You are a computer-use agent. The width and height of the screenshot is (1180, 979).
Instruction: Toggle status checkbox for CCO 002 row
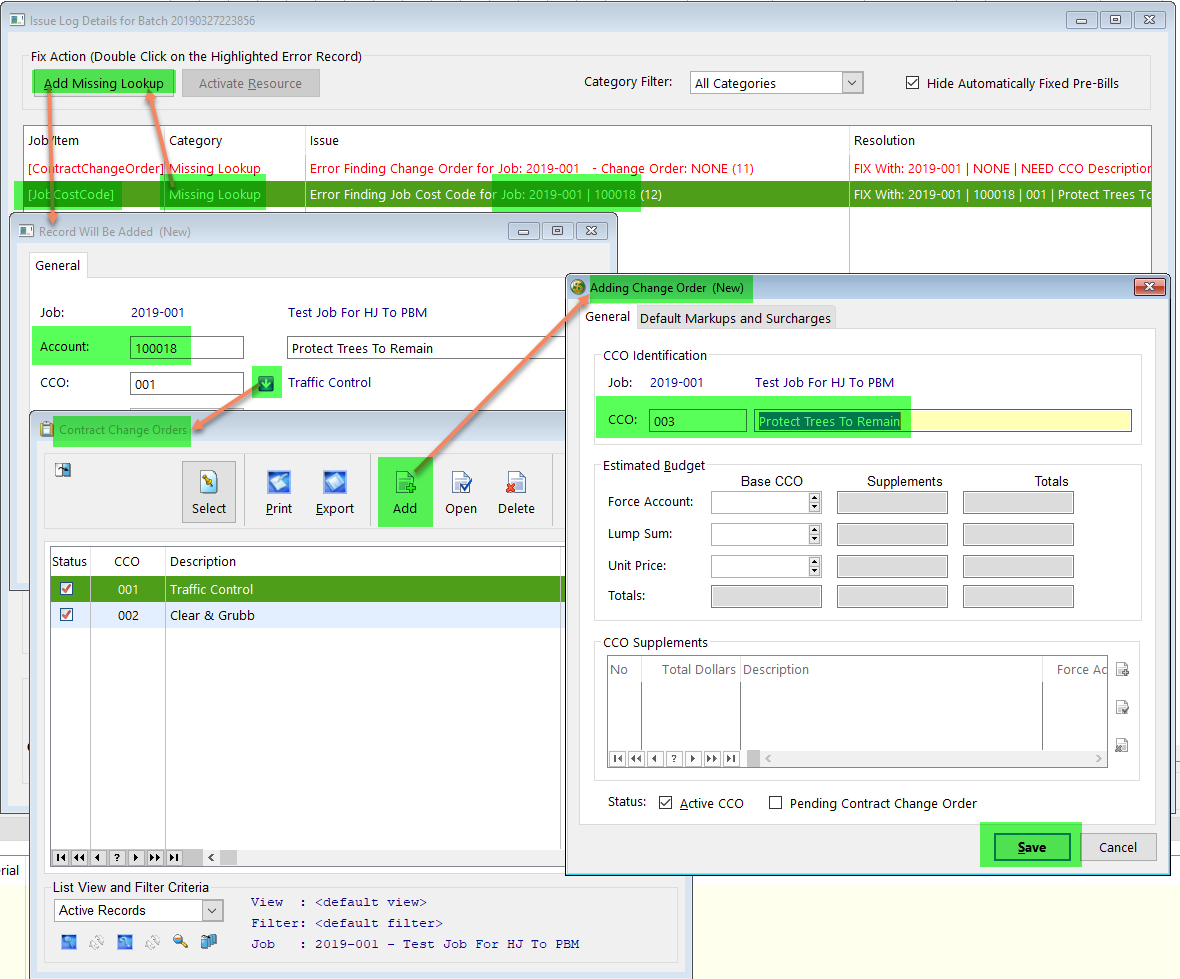(67, 615)
